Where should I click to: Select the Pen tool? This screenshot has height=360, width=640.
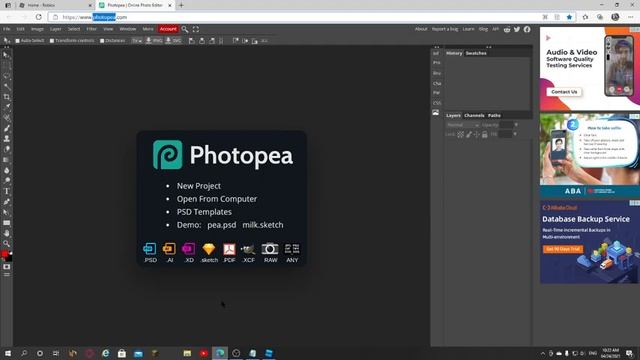(6, 202)
